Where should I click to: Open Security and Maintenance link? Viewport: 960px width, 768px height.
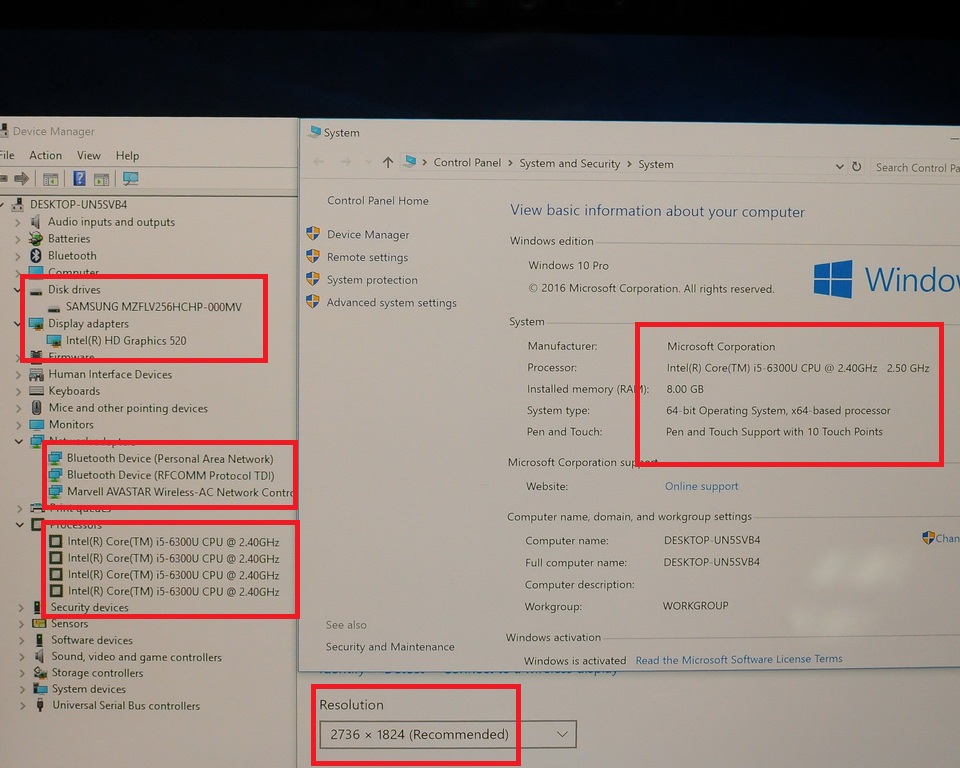[390, 647]
